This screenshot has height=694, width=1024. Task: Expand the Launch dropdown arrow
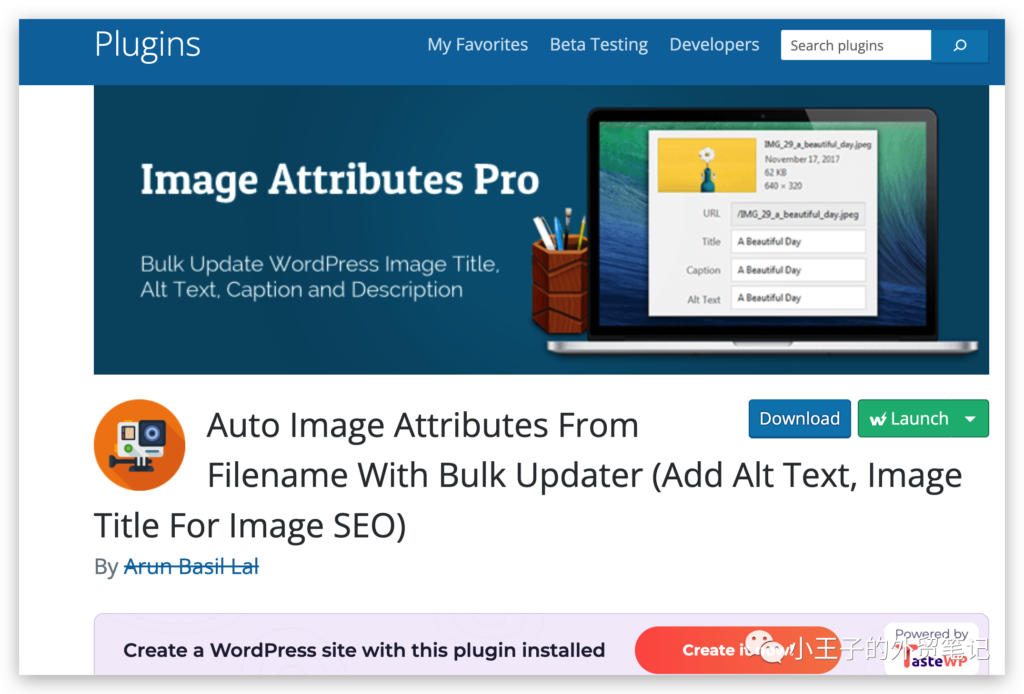pos(969,420)
